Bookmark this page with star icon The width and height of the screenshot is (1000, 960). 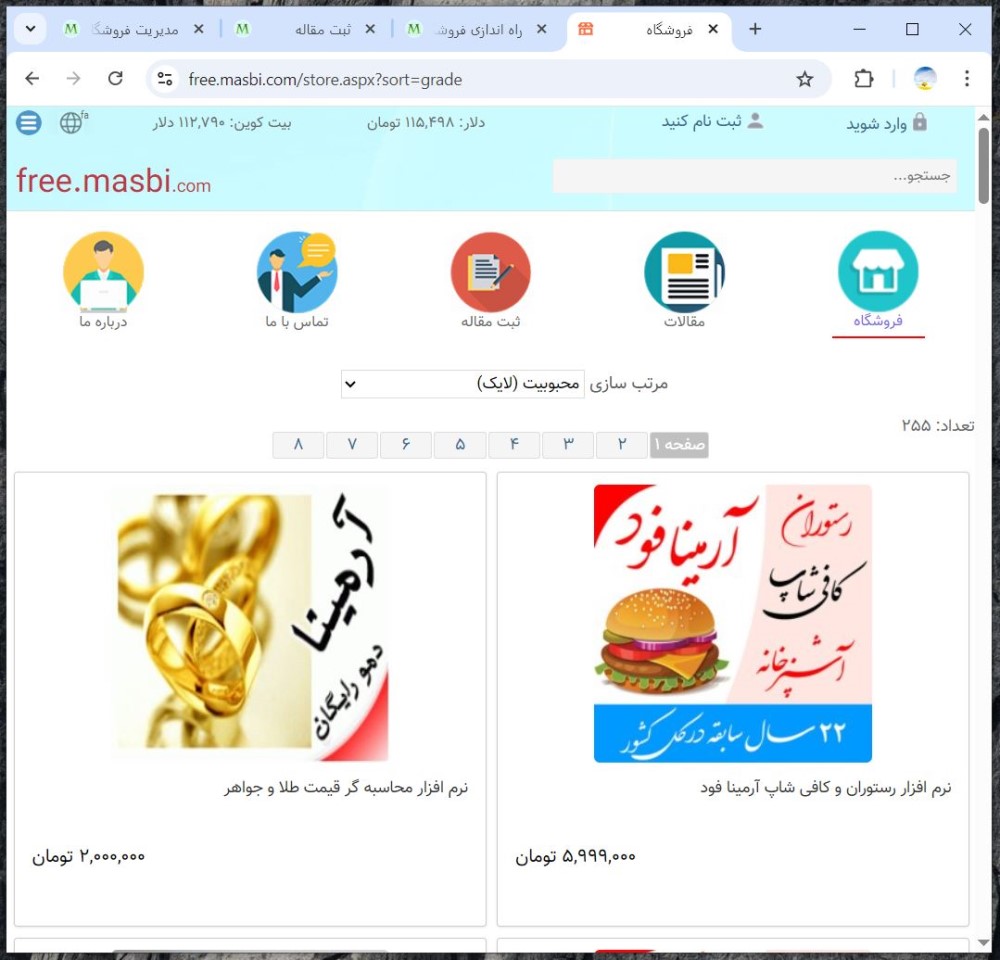(805, 79)
